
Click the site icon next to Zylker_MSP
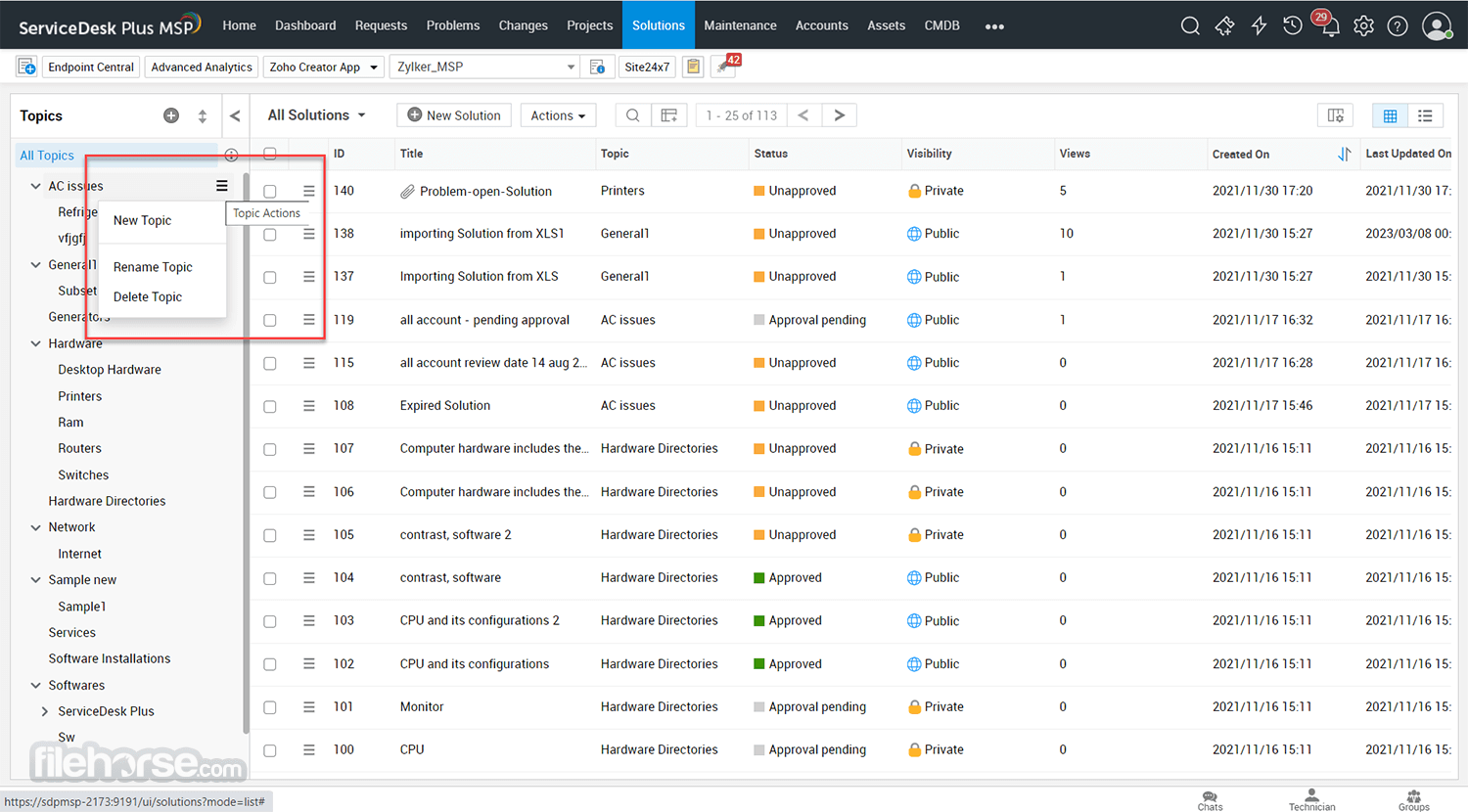597,67
